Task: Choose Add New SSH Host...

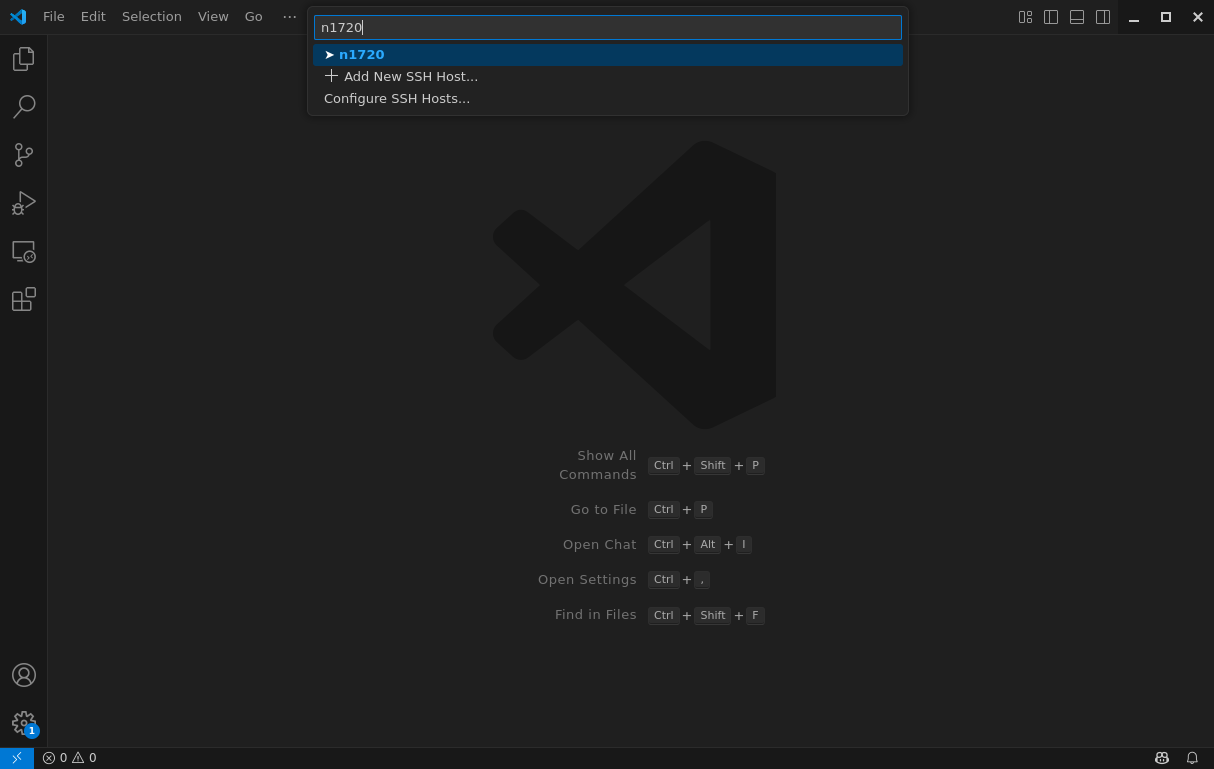Action: tap(608, 77)
